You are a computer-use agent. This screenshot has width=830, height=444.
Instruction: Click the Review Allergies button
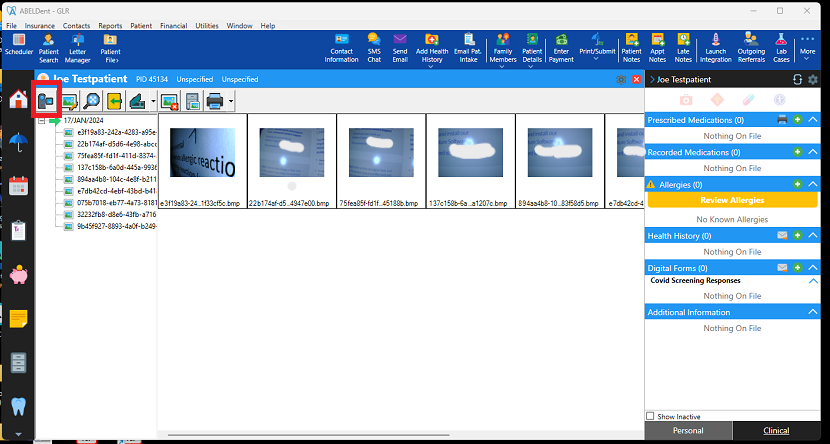pos(732,200)
